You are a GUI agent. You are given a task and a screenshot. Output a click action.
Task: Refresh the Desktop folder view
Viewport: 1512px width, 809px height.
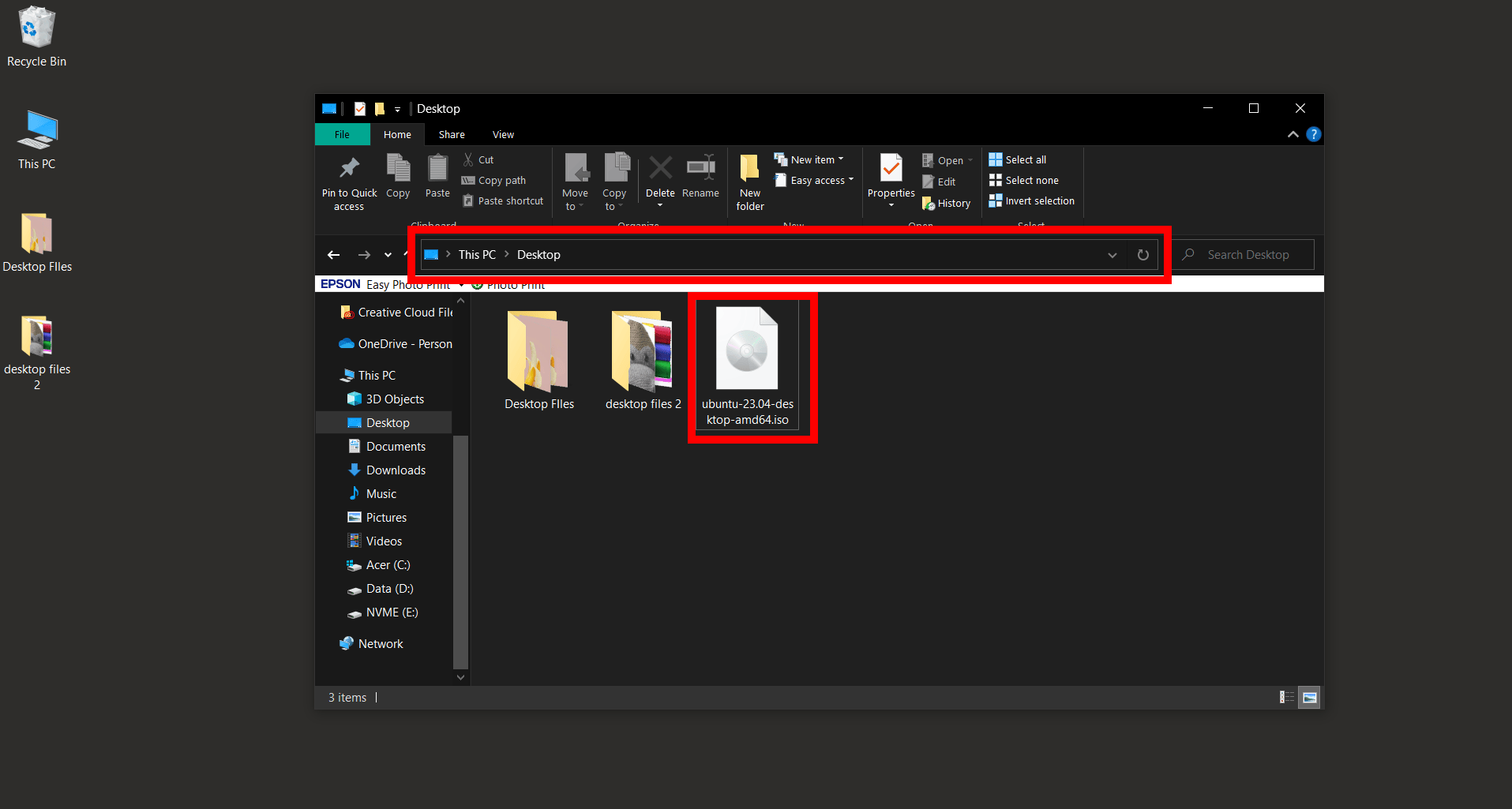coord(1142,254)
